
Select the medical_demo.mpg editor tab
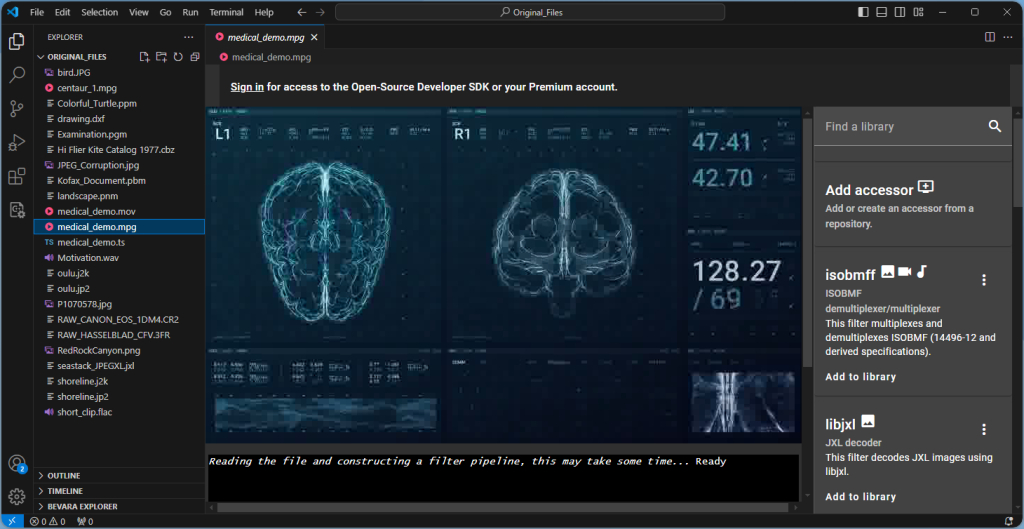pos(264,37)
